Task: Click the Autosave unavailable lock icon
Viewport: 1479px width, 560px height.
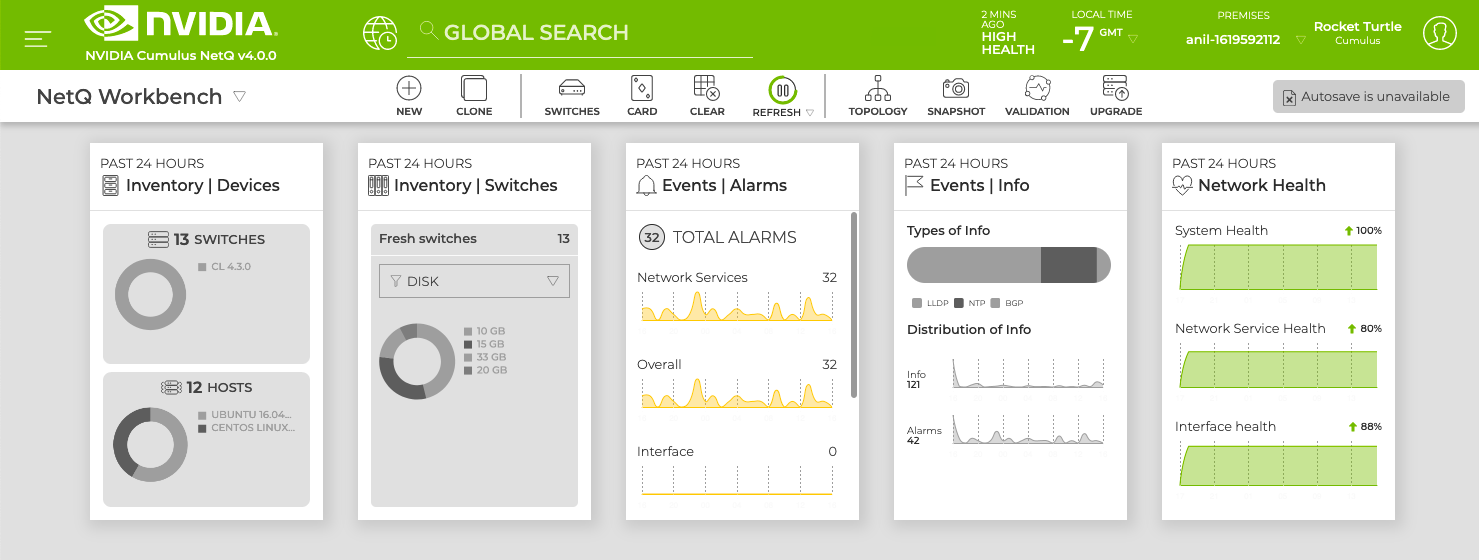Action: 1289,97
